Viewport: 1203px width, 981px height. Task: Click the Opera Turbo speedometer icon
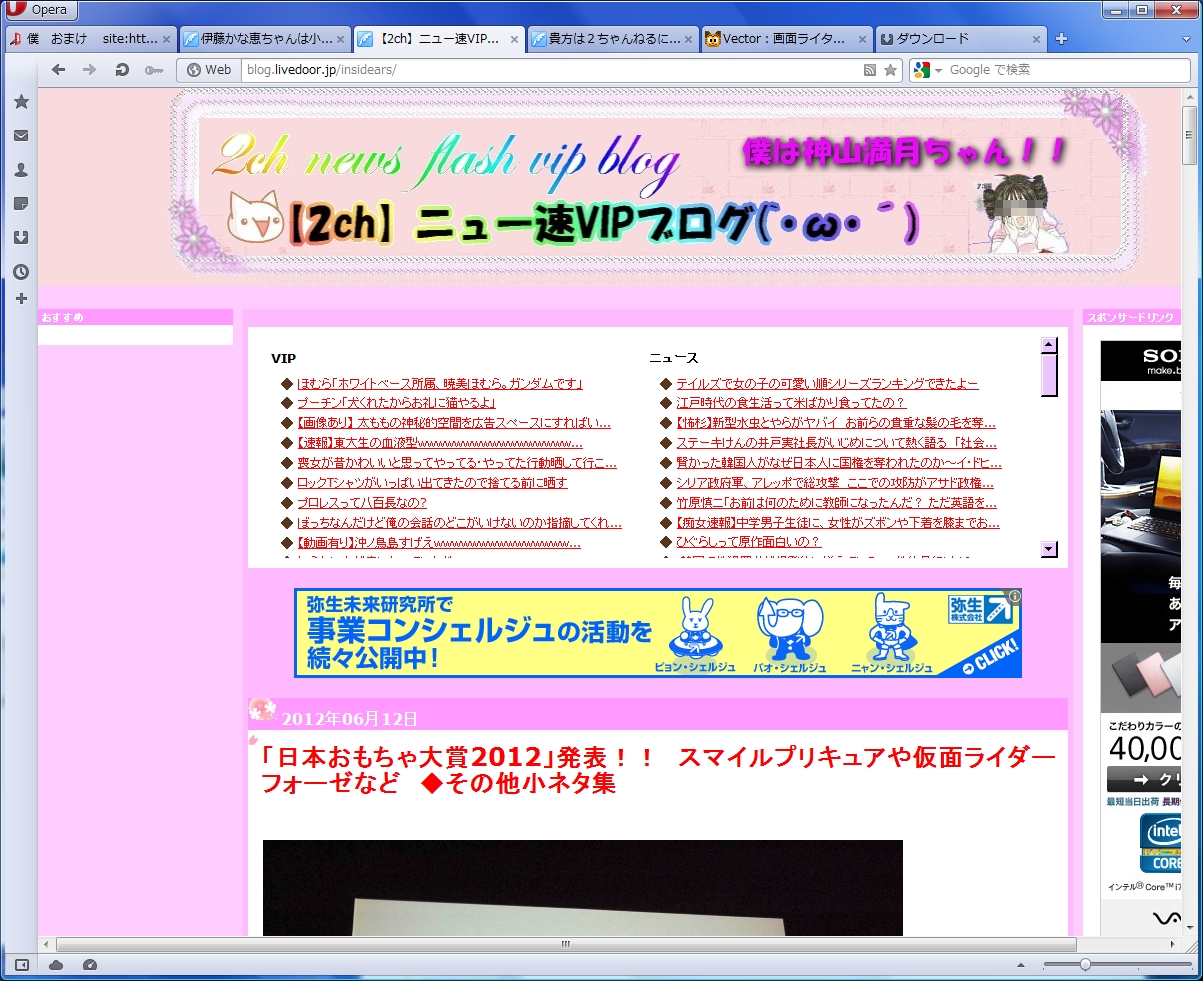(x=90, y=965)
